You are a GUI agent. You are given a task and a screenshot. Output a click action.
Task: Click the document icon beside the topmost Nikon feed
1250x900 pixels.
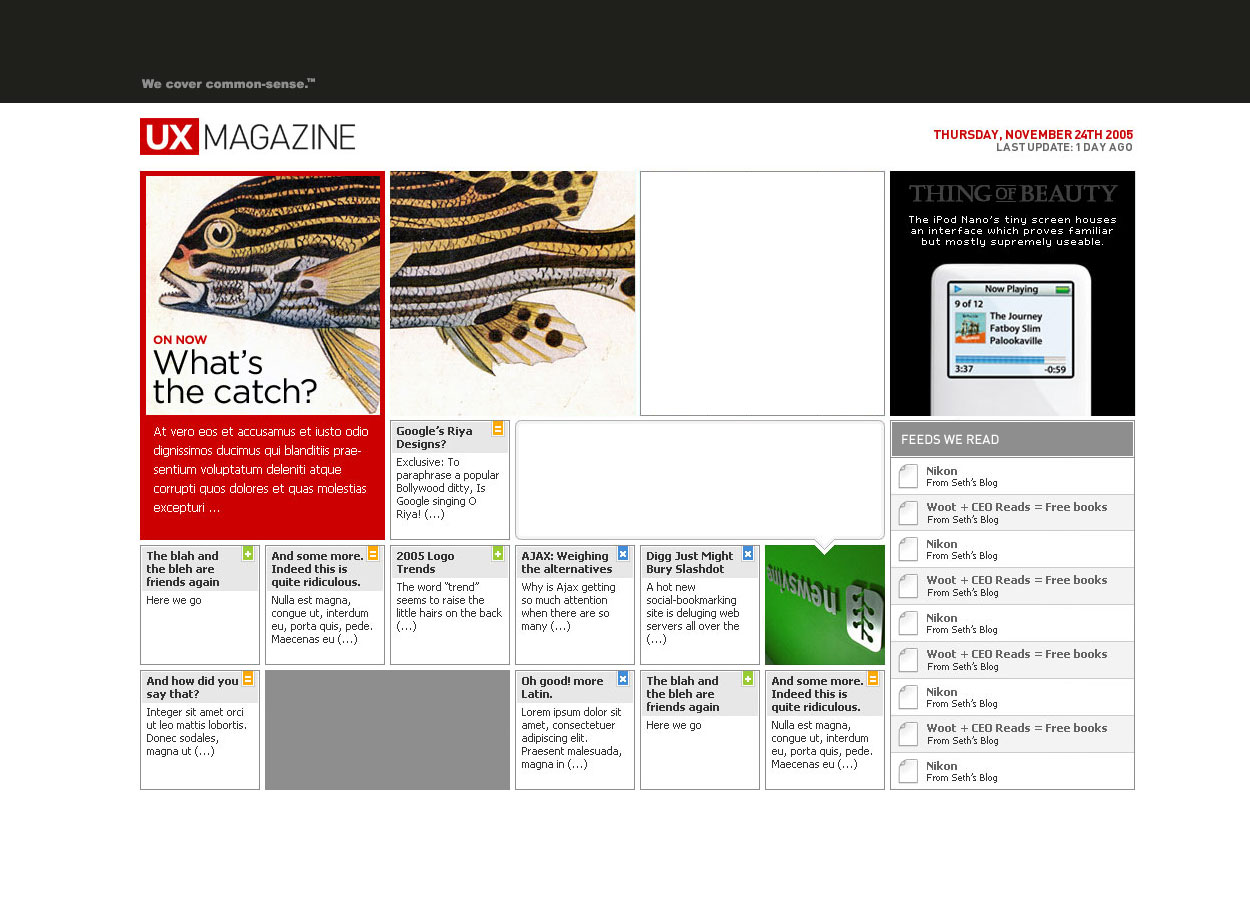point(908,476)
